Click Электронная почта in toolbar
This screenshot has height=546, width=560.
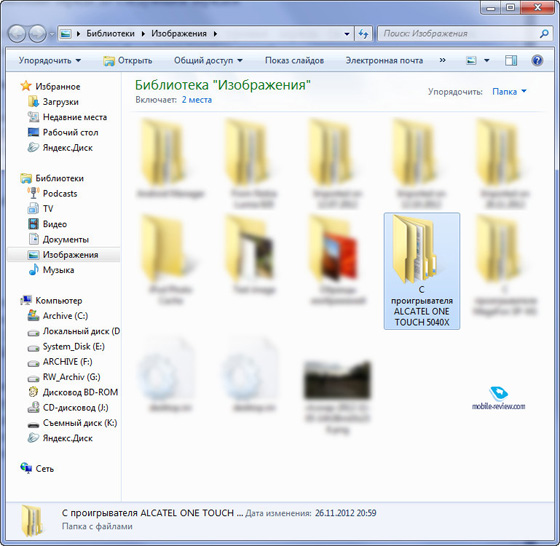click(x=384, y=60)
